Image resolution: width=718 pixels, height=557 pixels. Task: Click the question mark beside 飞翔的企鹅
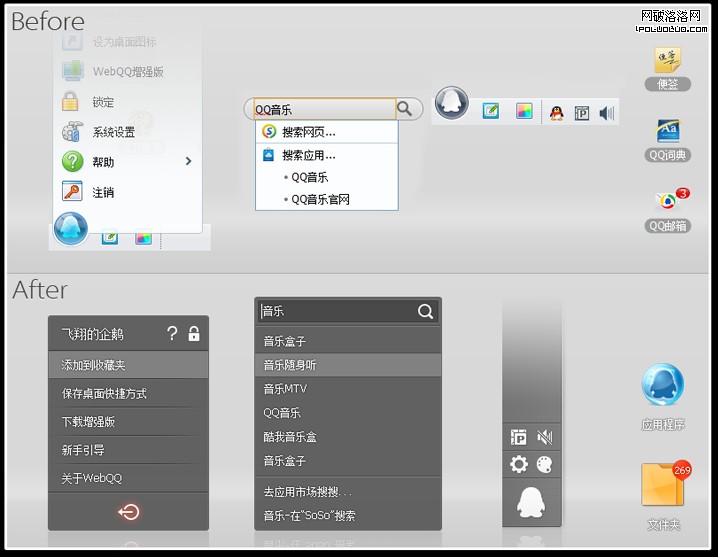pyautogui.click(x=172, y=334)
